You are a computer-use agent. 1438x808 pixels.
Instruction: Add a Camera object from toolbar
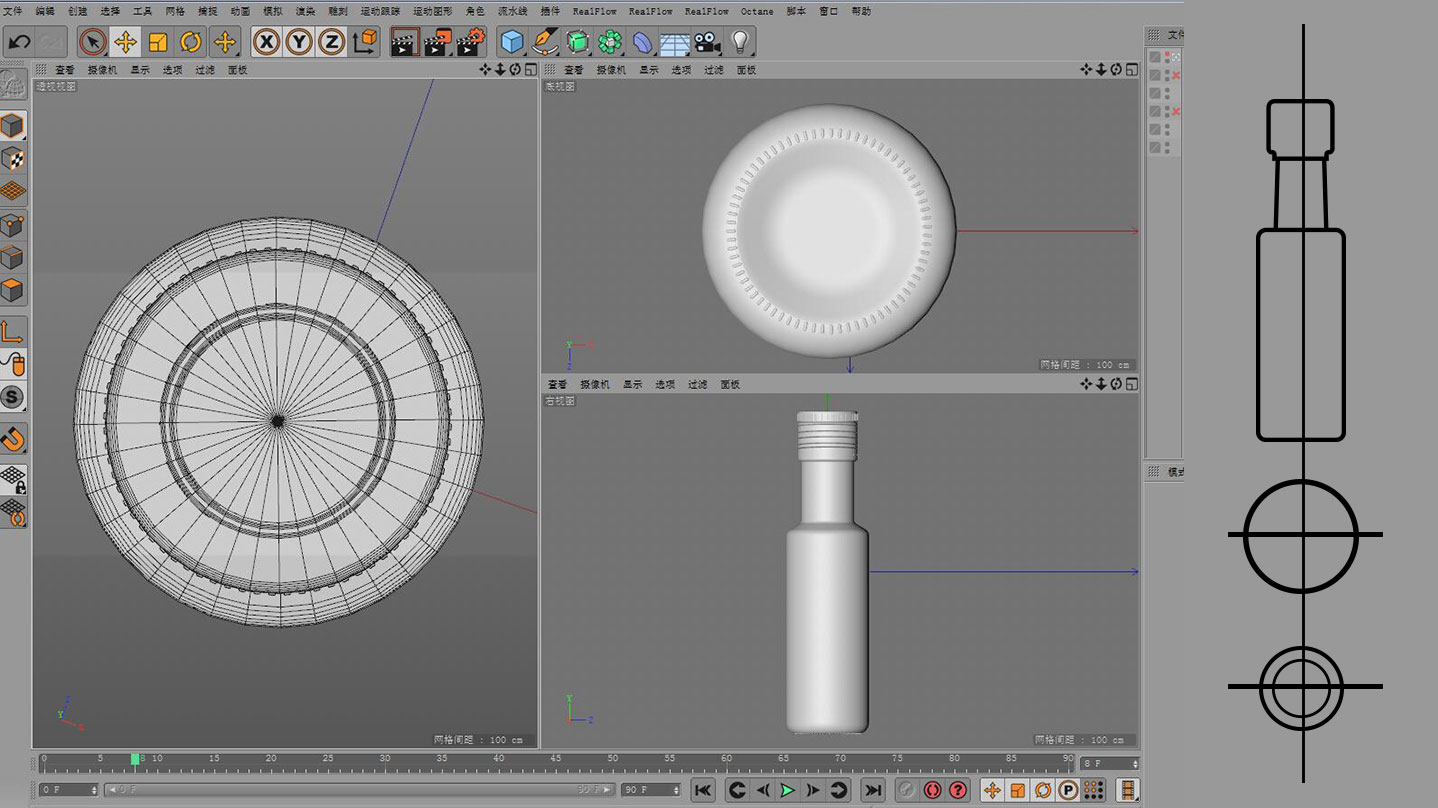coord(707,42)
